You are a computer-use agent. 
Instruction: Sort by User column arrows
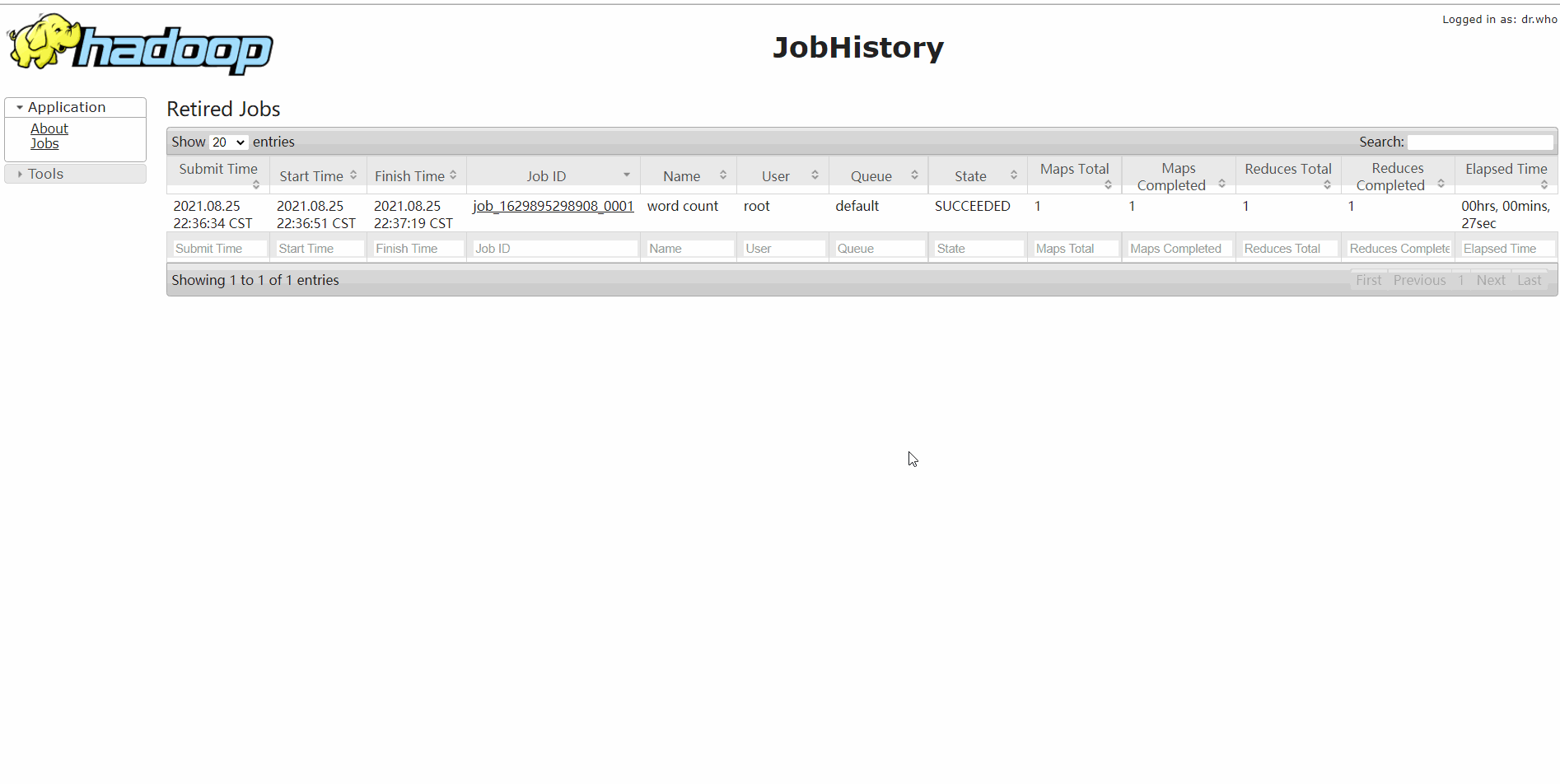[x=815, y=175]
